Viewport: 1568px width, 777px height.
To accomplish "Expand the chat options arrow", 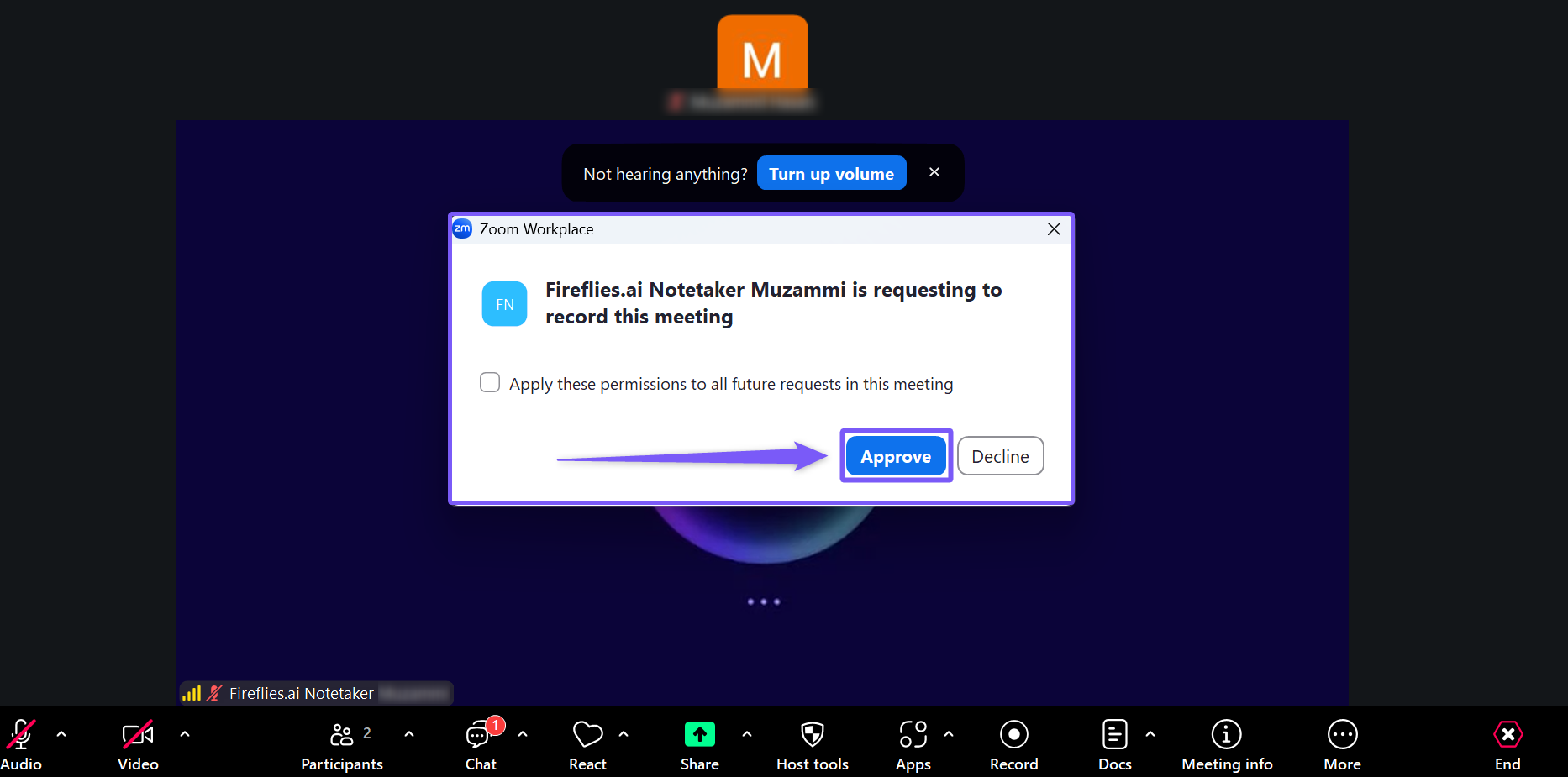I will (x=523, y=734).
